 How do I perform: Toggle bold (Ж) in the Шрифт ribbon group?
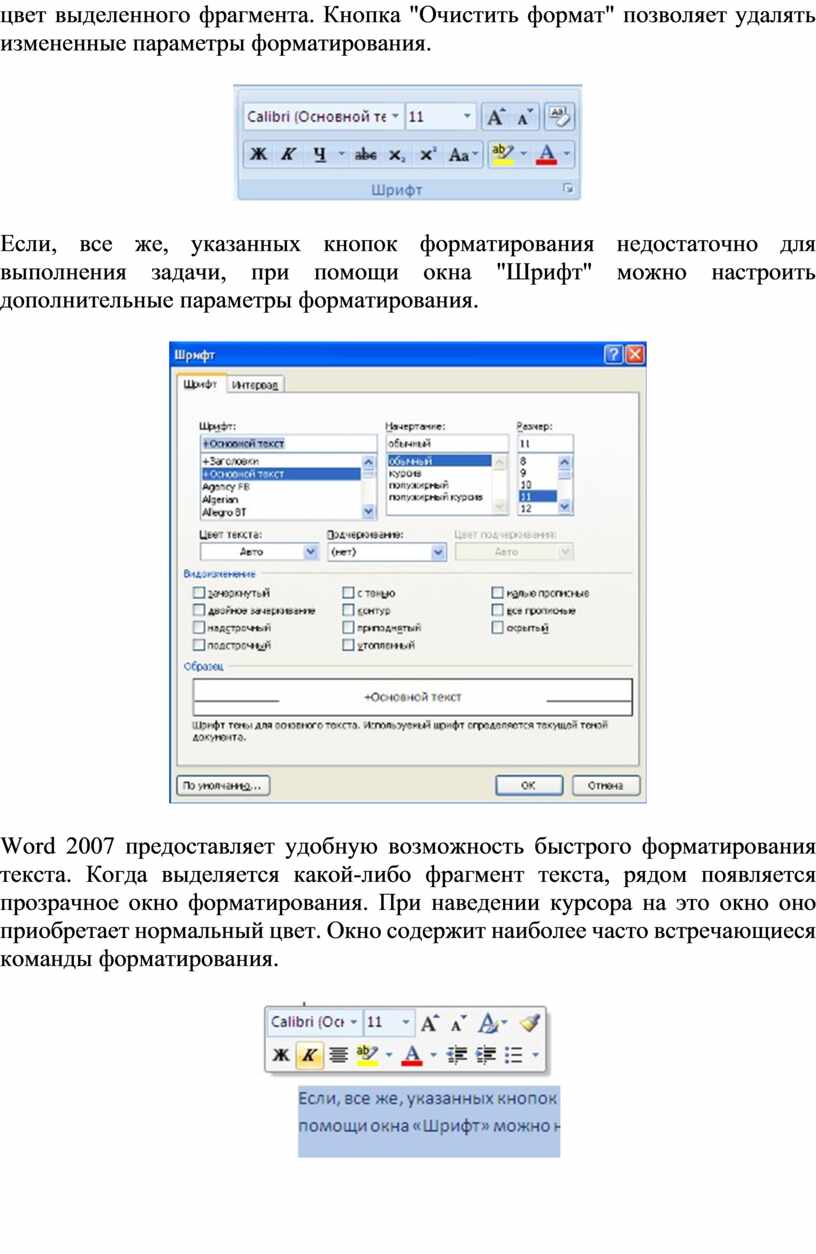[258, 155]
